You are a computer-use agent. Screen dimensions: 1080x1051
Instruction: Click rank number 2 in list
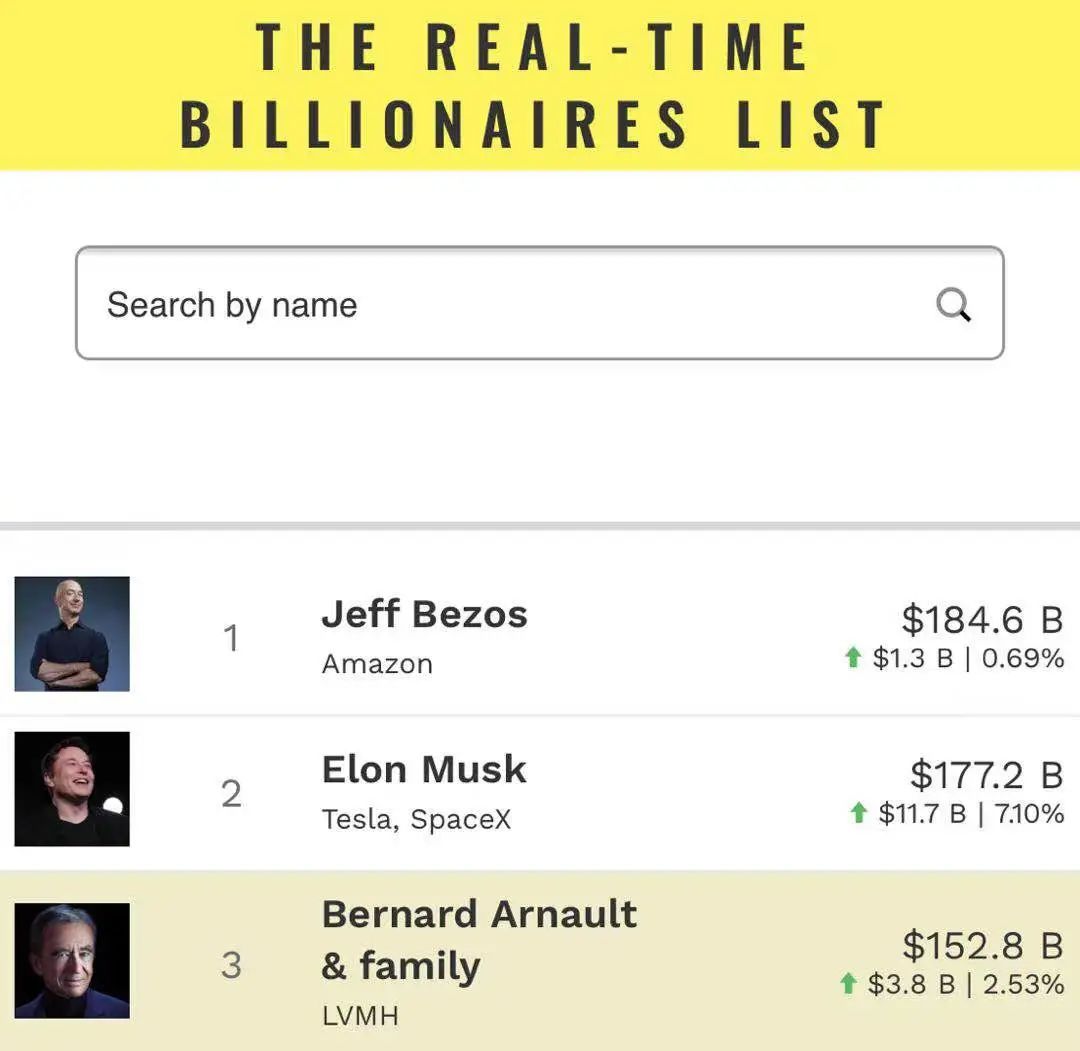(x=231, y=794)
